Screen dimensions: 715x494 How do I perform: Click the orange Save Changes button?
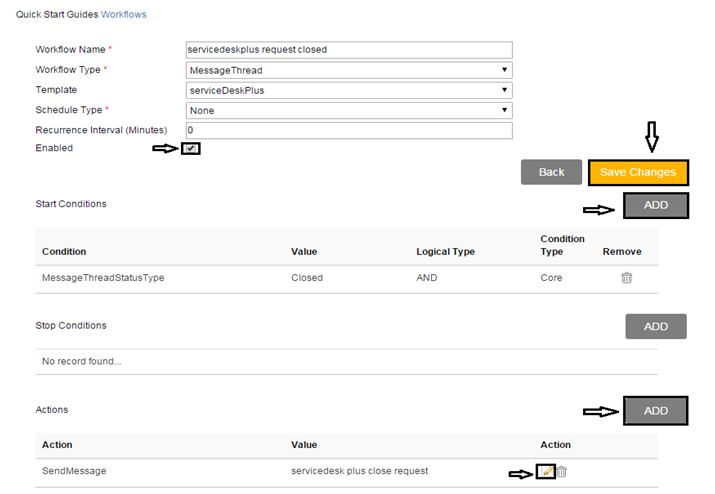(x=638, y=172)
